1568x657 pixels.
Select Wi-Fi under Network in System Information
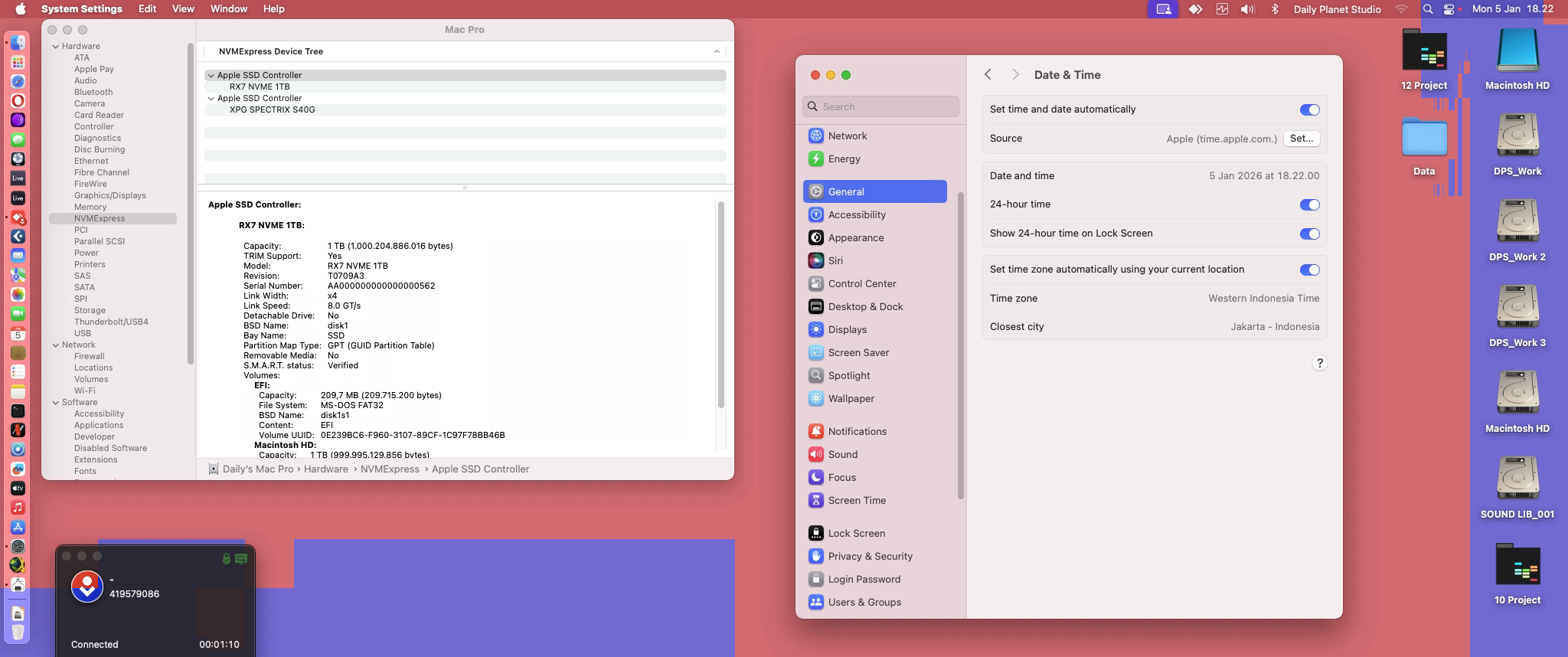pos(84,391)
